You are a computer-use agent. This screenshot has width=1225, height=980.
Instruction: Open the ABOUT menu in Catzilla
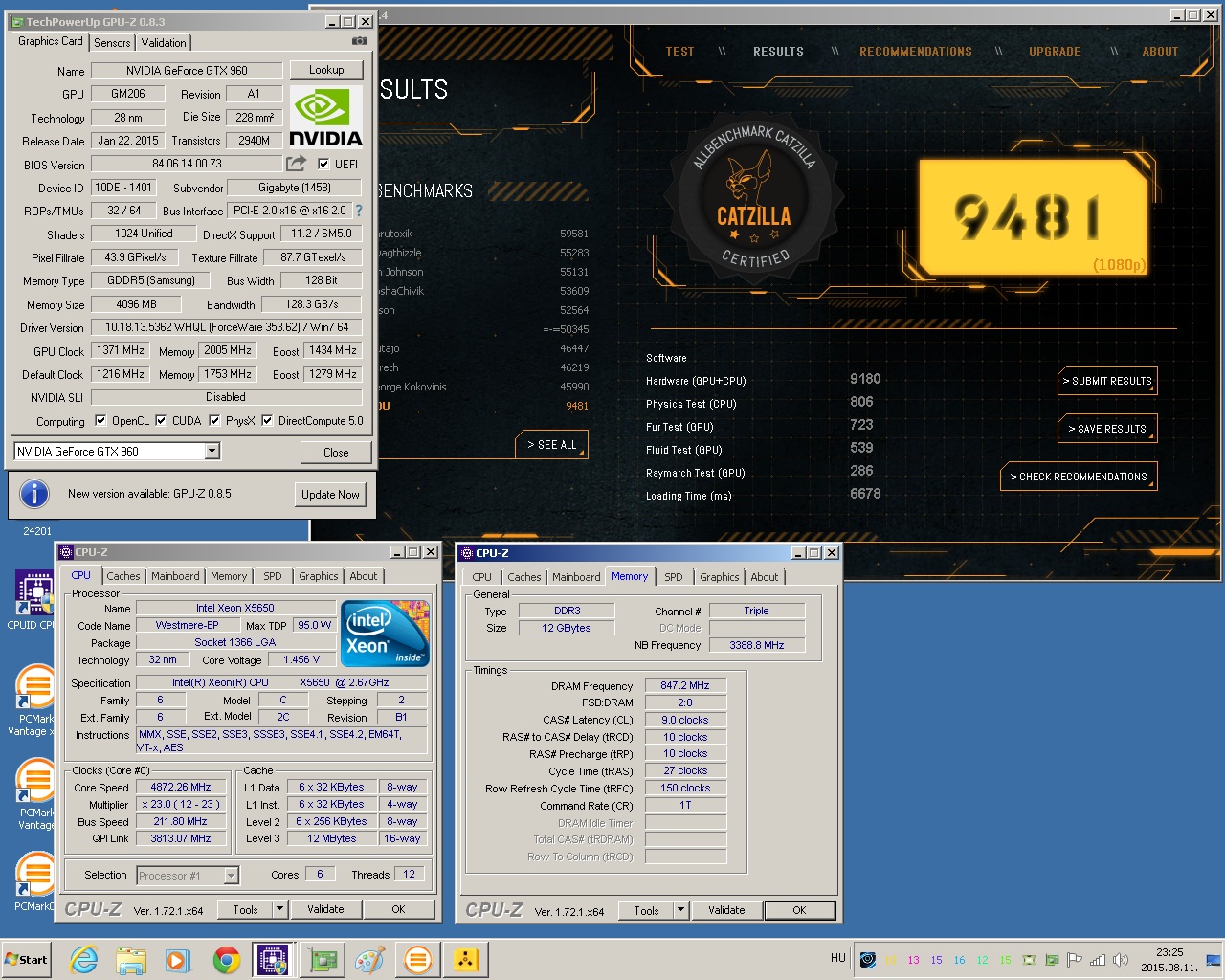pos(1160,52)
